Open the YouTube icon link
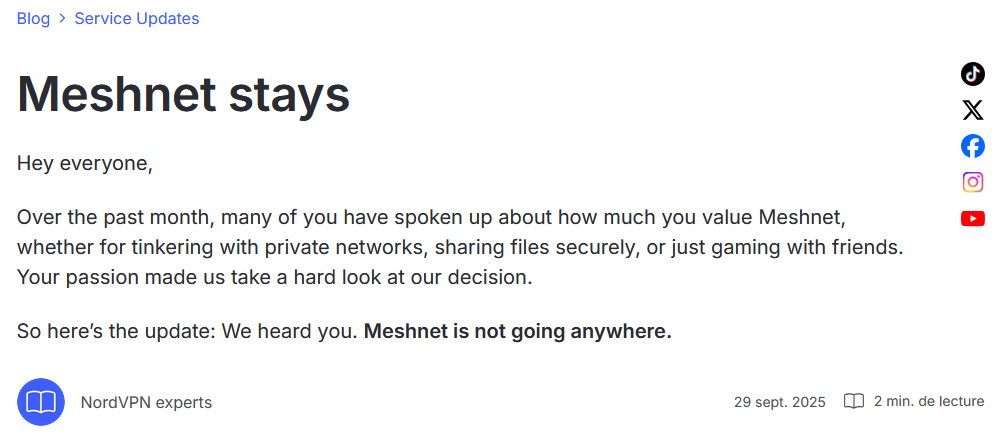Screen dimensions: 1003x439 (x=973, y=218)
